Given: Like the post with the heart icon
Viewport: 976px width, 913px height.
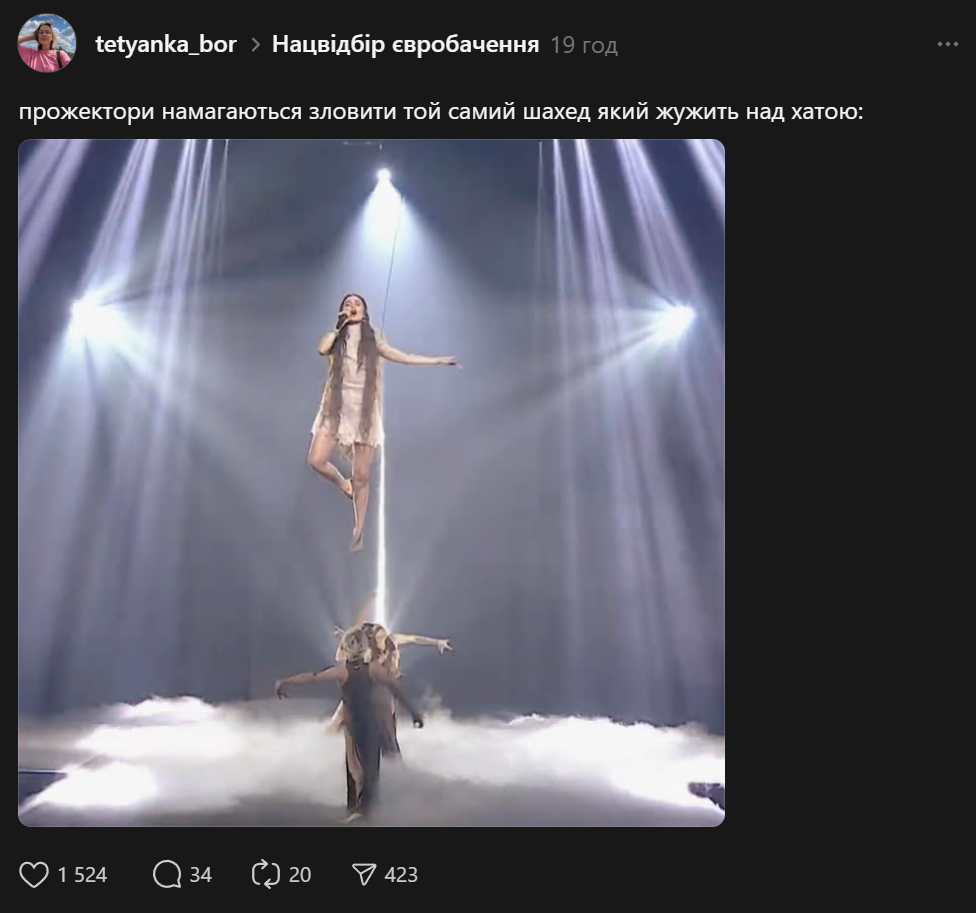Looking at the screenshot, I should tap(34, 875).
